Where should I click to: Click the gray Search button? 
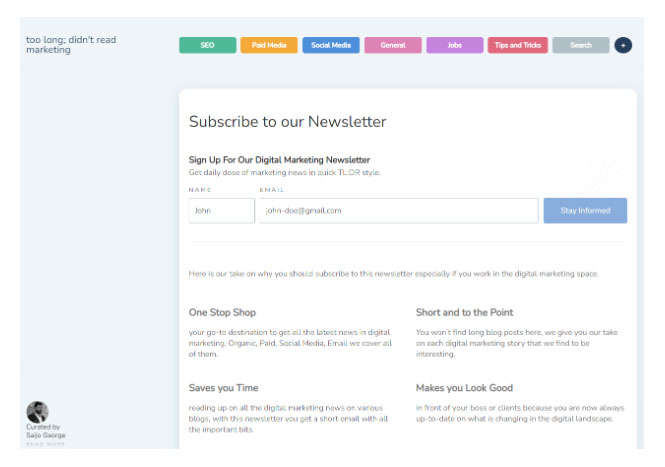tap(581, 45)
